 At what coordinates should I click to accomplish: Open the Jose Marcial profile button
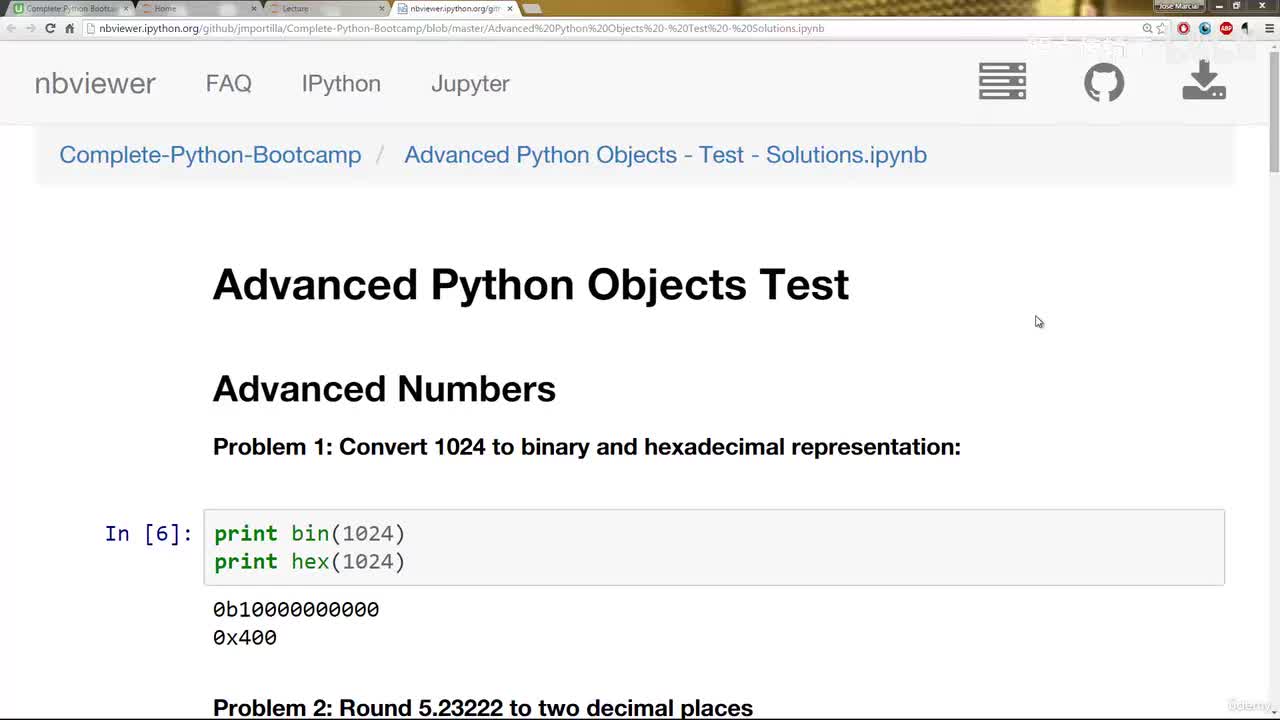1178,6
